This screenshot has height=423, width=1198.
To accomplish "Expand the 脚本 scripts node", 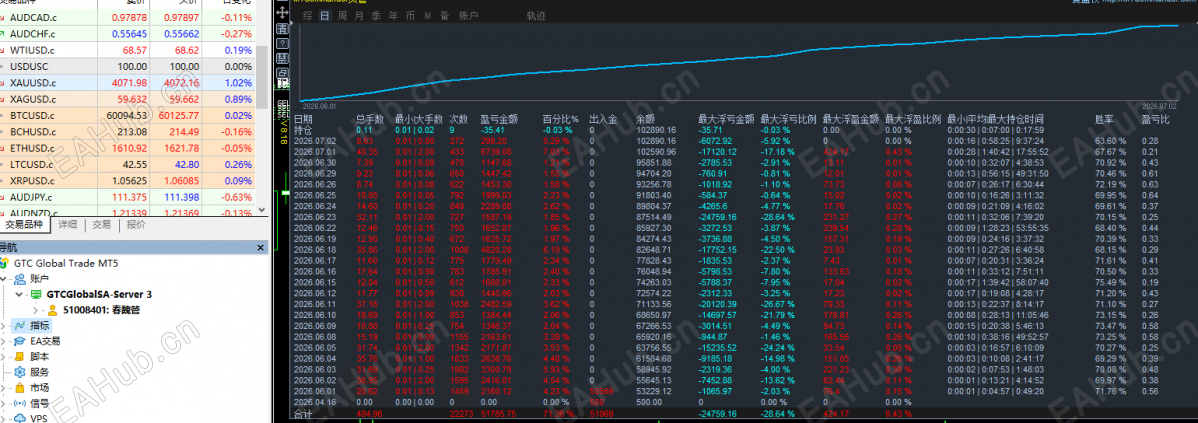I will pyautogui.click(x=5, y=357).
